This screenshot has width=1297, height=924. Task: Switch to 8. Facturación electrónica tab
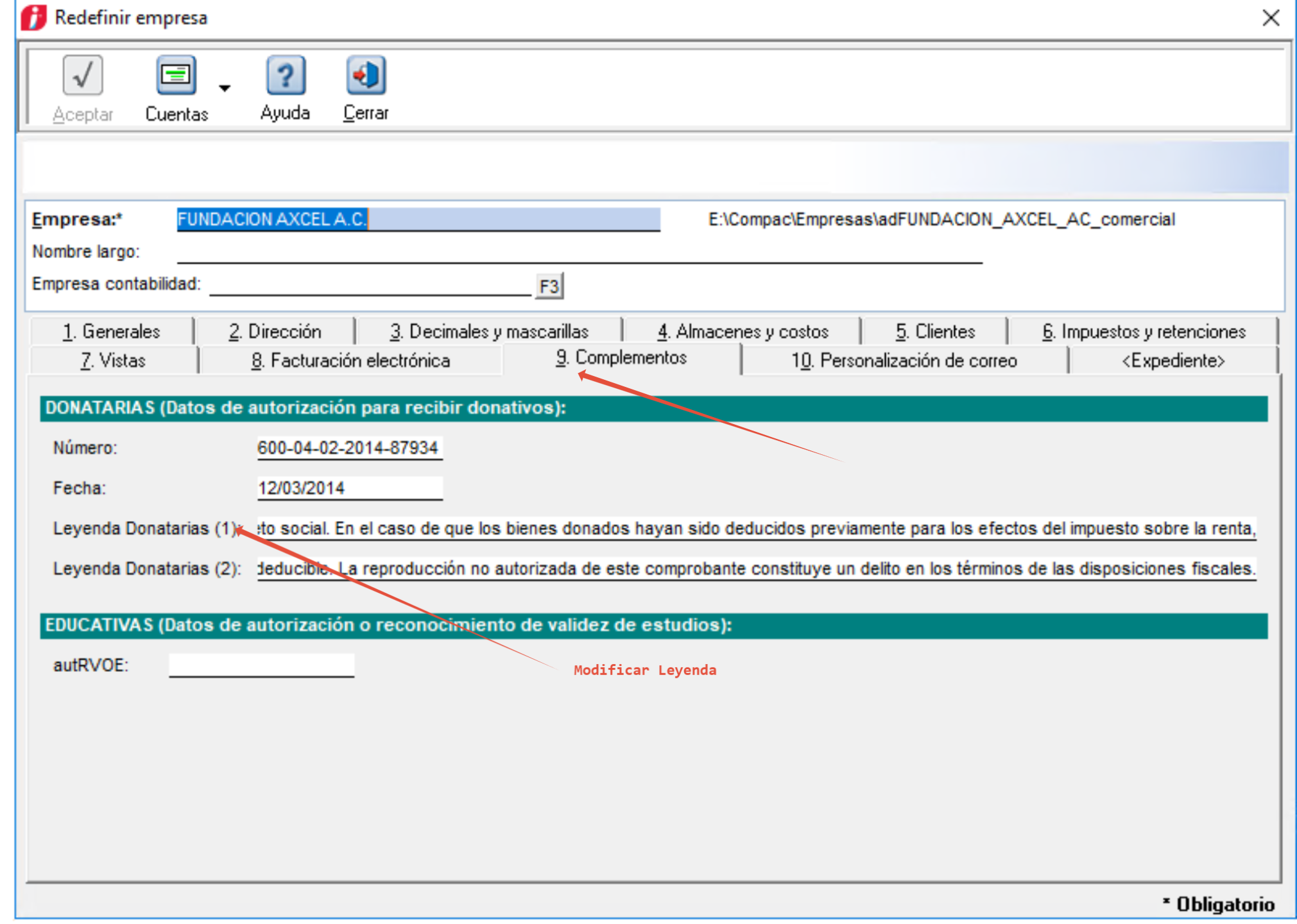click(350, 361)
